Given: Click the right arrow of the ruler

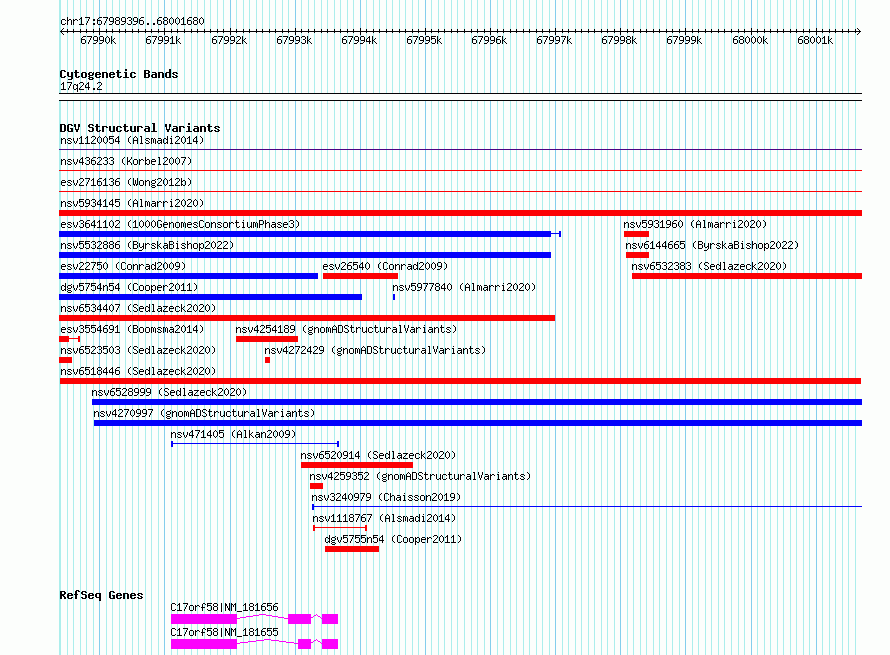Looking at the screenshot, I should (x=858, y=31).
